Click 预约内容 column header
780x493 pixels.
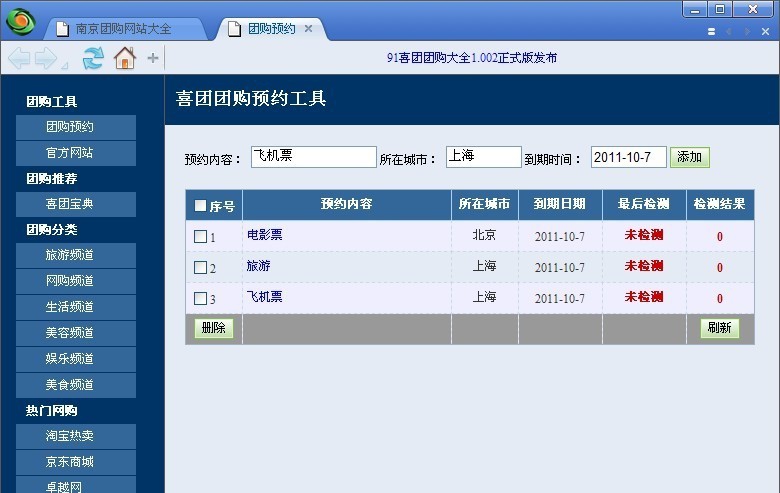(347, 204)
